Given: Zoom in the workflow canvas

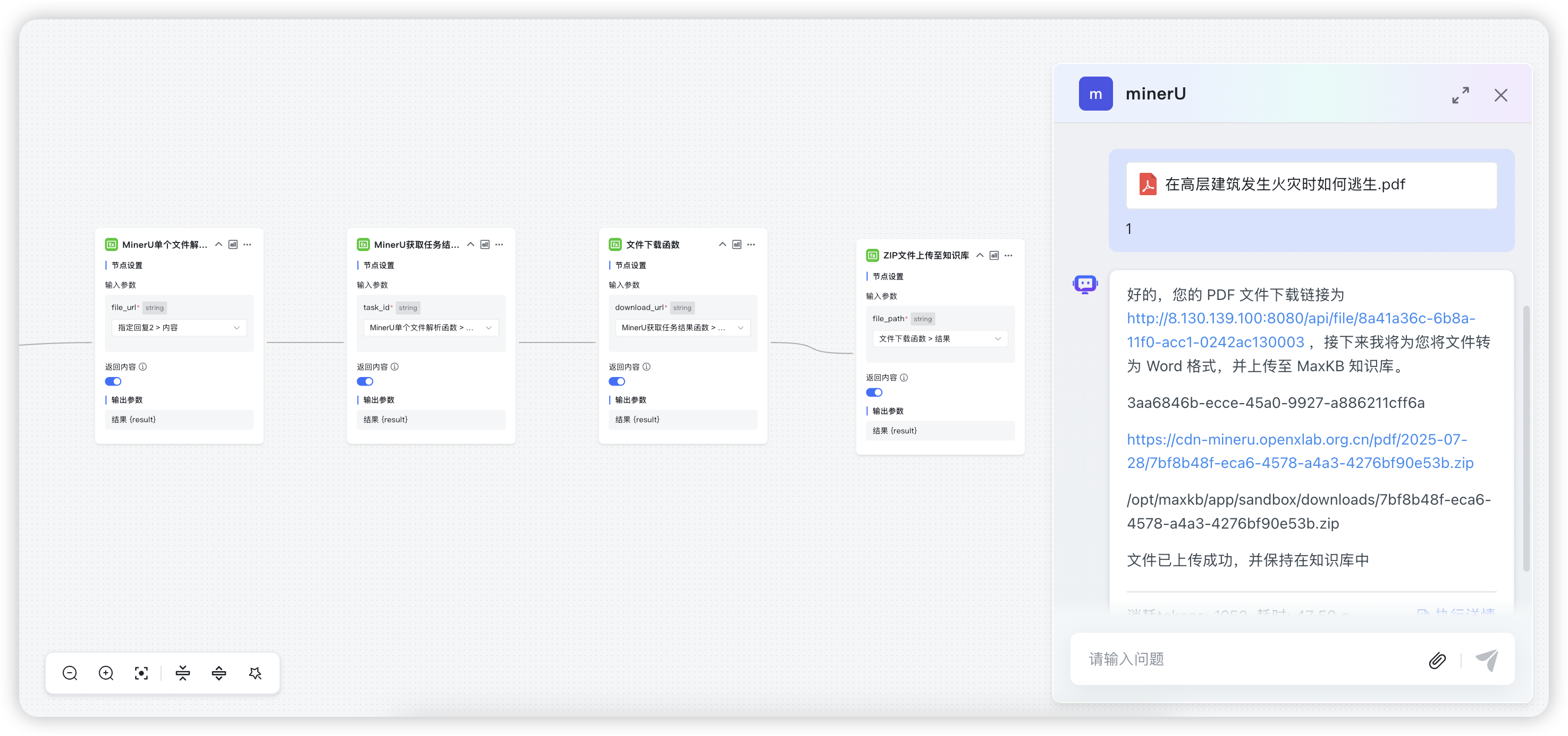Looking at the screenshot, I should (106, 673).
